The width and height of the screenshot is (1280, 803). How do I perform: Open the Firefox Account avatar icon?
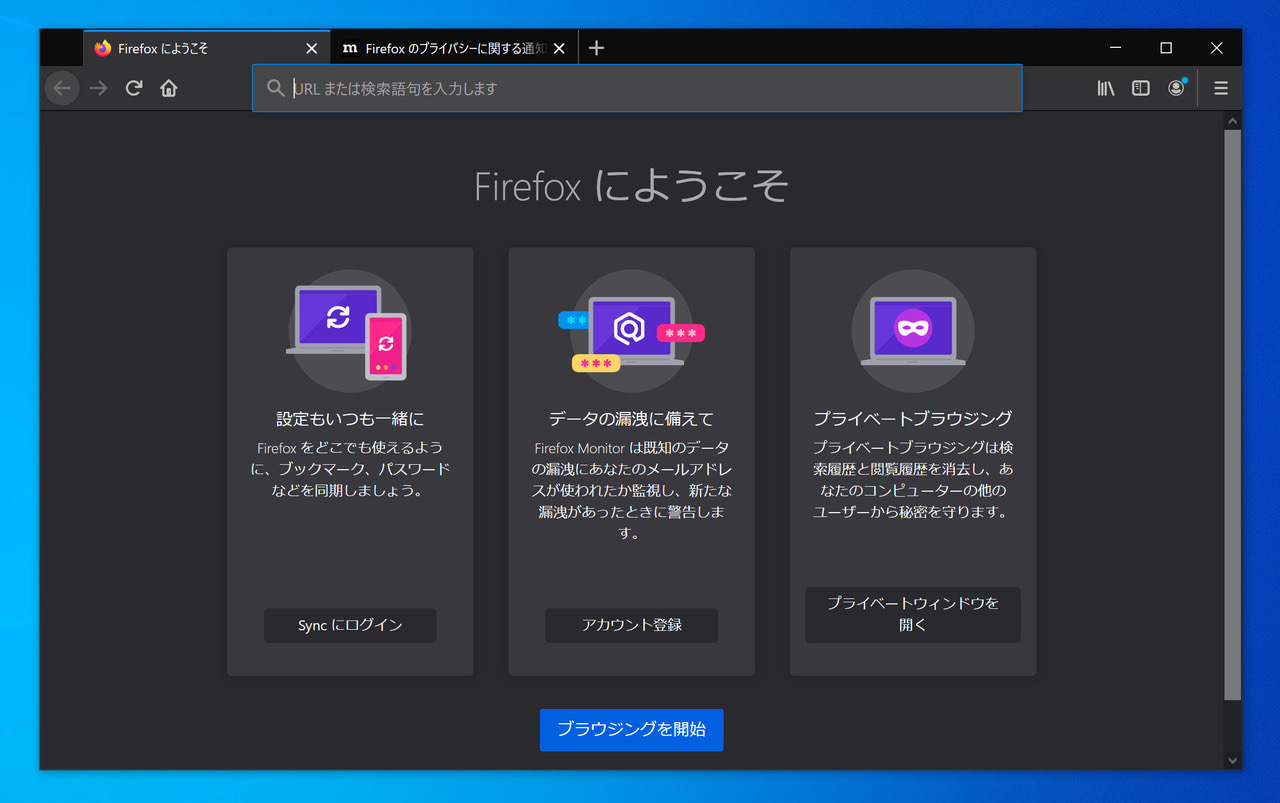[1176, 88]
